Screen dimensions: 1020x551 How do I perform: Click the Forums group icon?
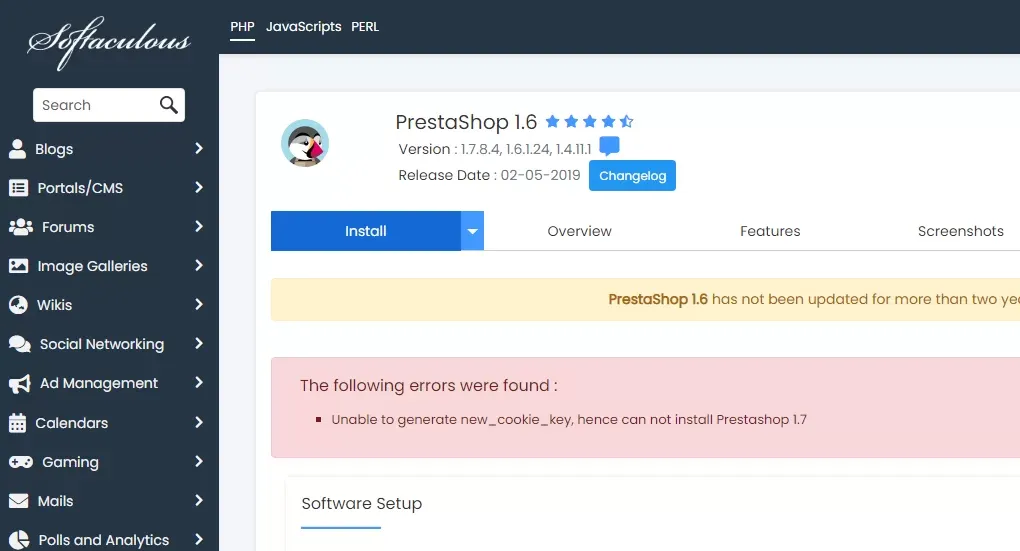[x=21, y=227]
